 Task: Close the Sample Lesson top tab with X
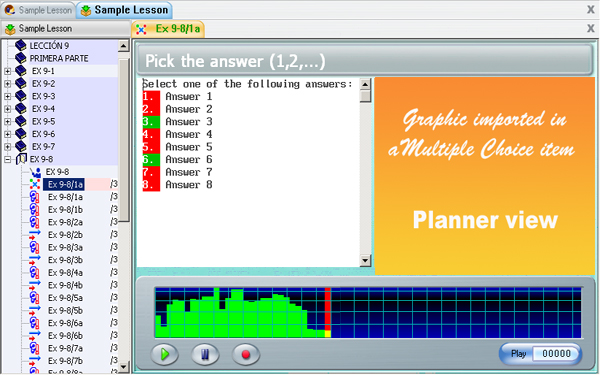pos(591,10)
